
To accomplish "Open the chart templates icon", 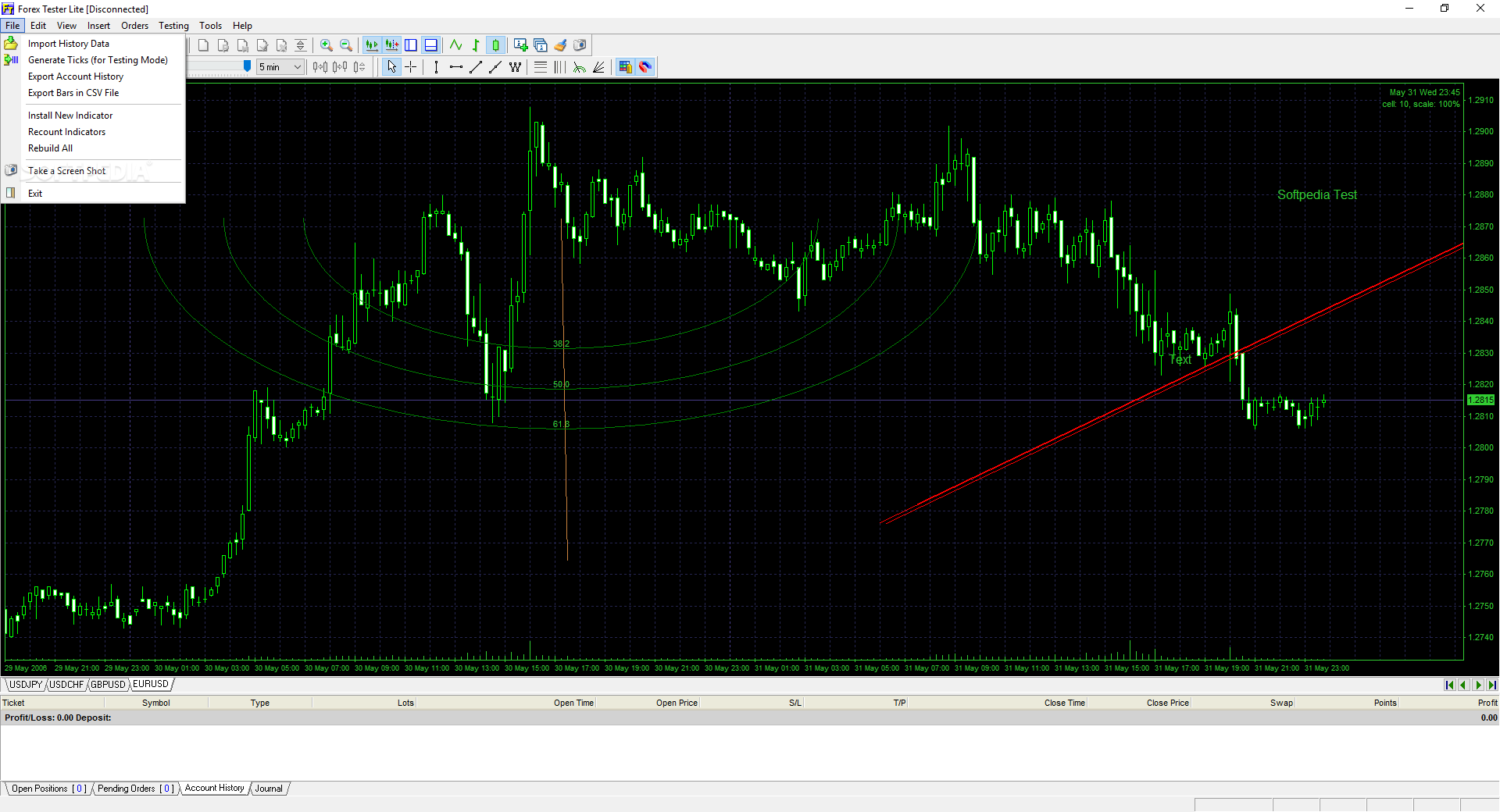I will [541, 45].
